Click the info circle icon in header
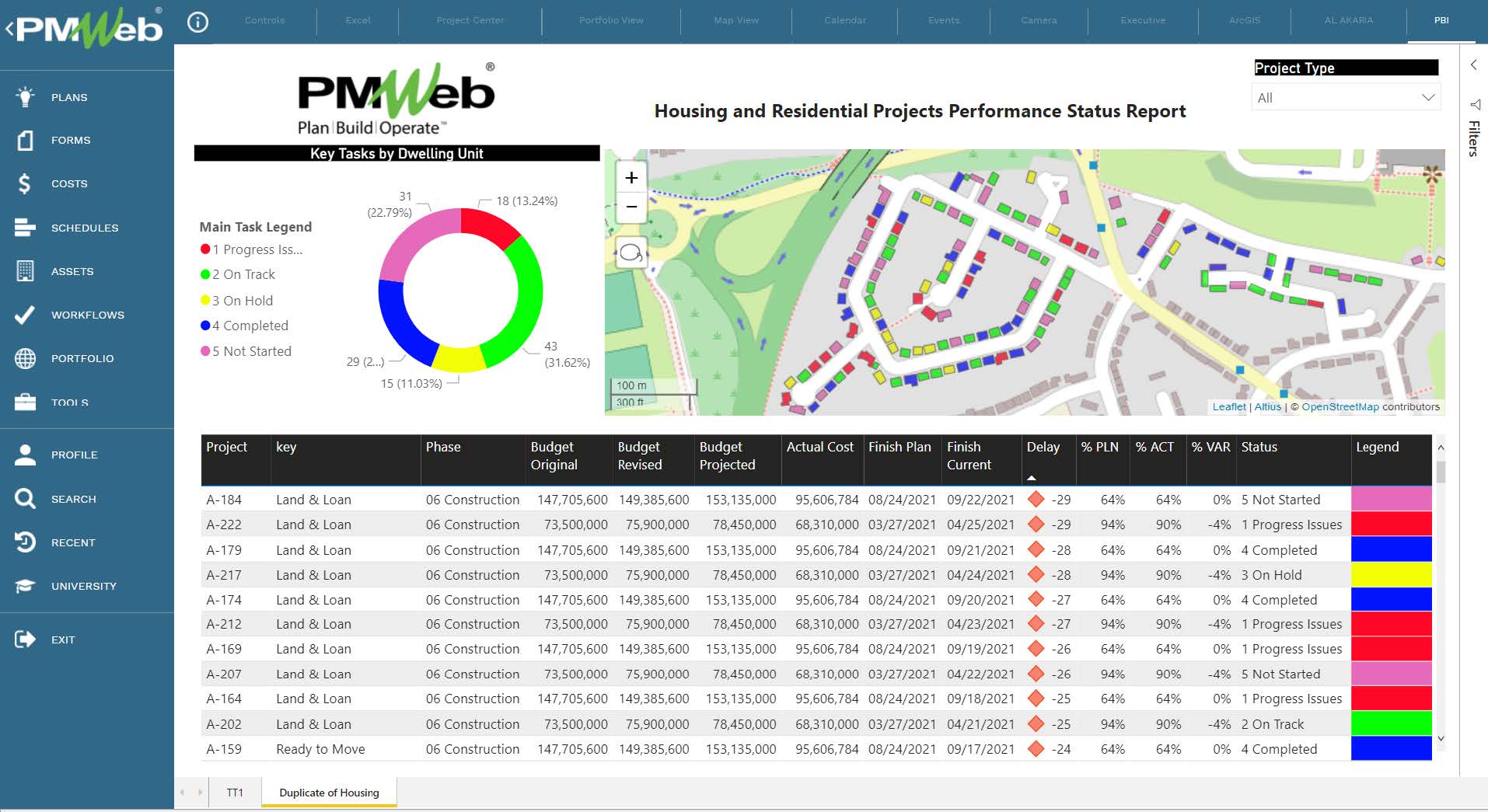This screenshot has height=812, width=1488. coord(198,22)
